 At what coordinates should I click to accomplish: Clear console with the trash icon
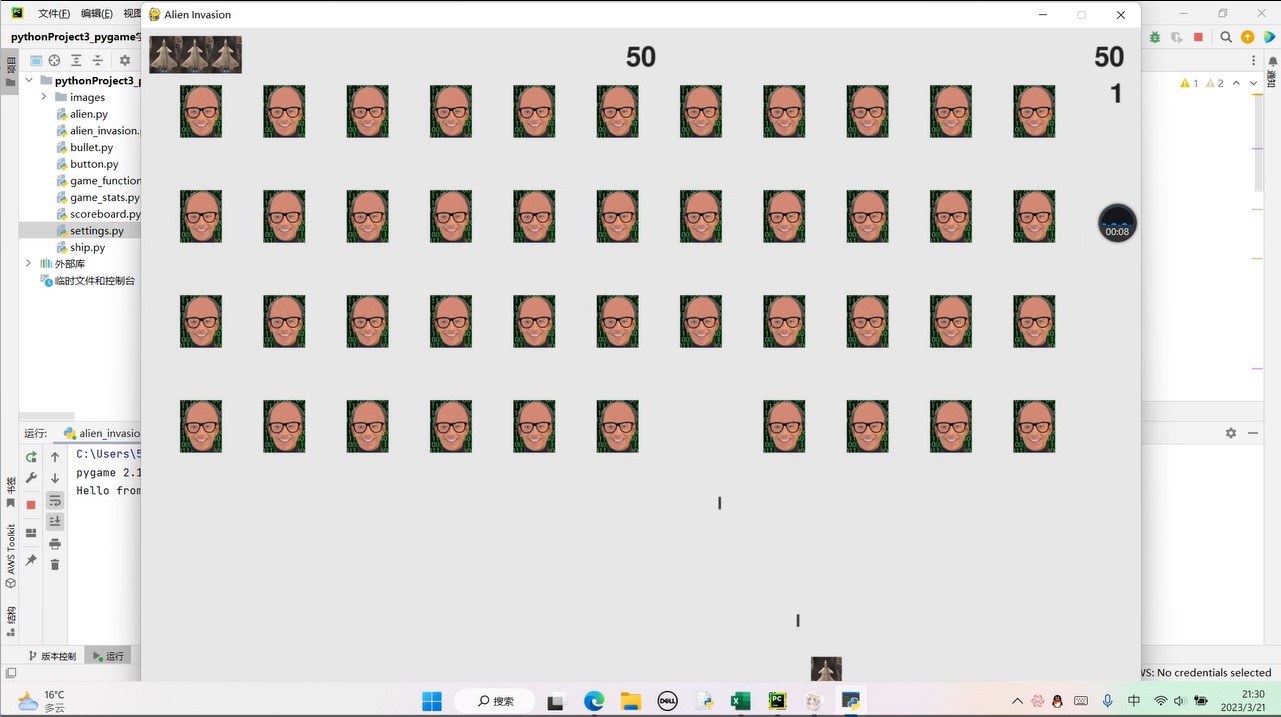click(x=55, y=565)
